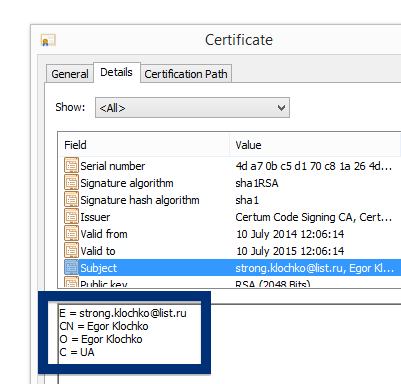The image size is (401, 384).
Task: Click the Certum Code Signing CA value
Action: coord(314,217)
